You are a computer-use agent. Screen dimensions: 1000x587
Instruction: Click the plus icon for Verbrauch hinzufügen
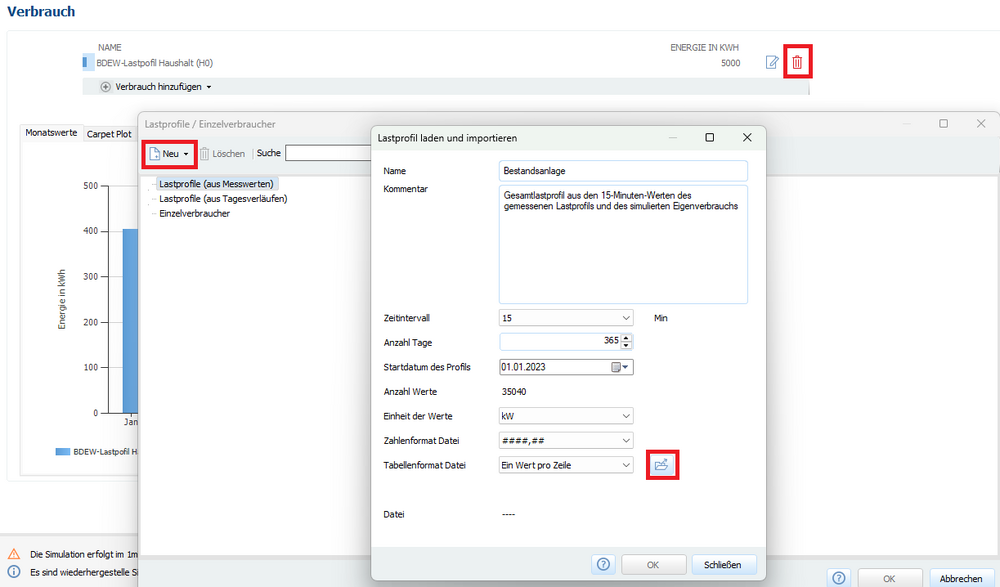click(106, 87)
